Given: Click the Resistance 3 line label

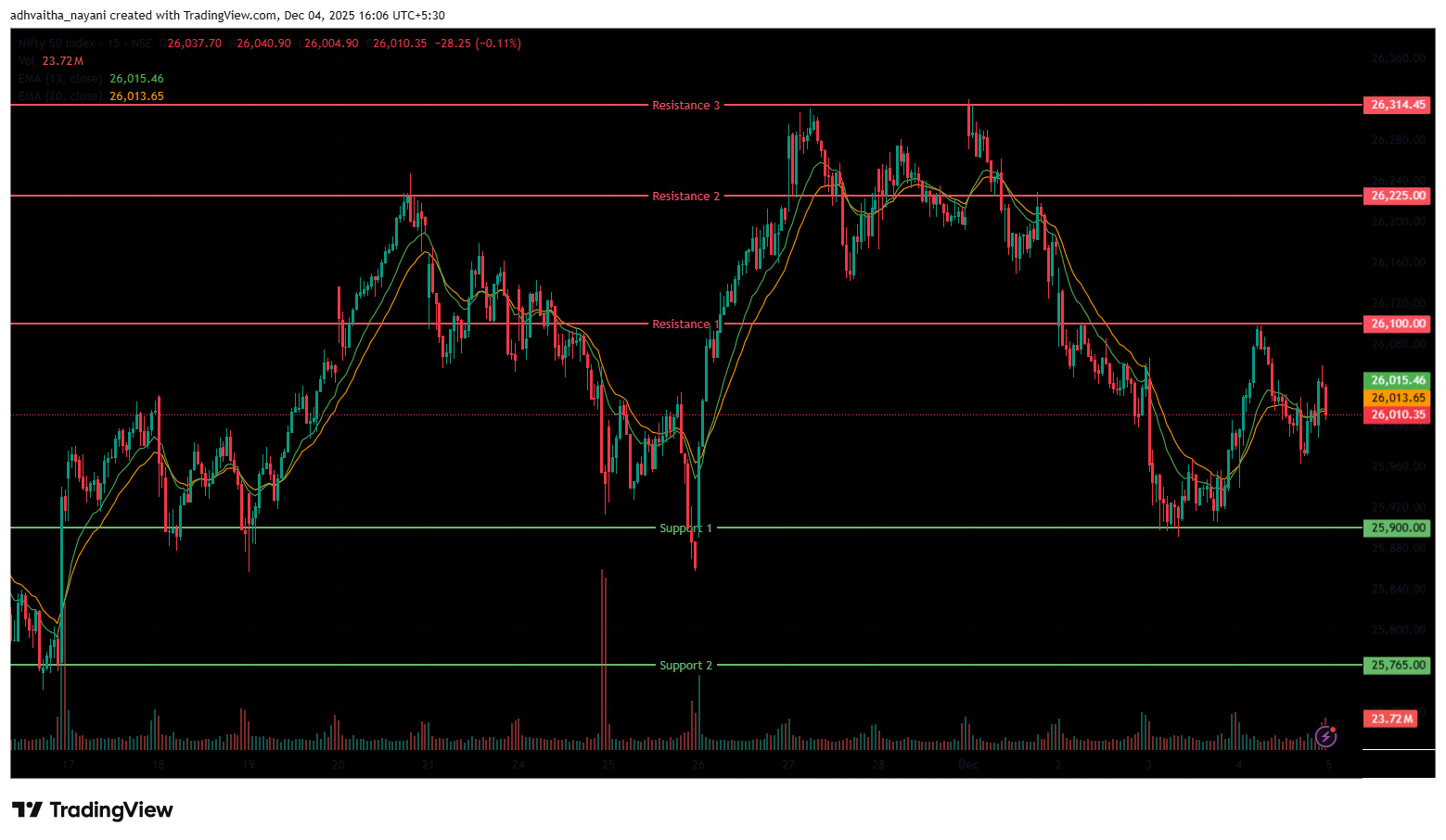Looking at the screenshot, I should coord(685,106).
